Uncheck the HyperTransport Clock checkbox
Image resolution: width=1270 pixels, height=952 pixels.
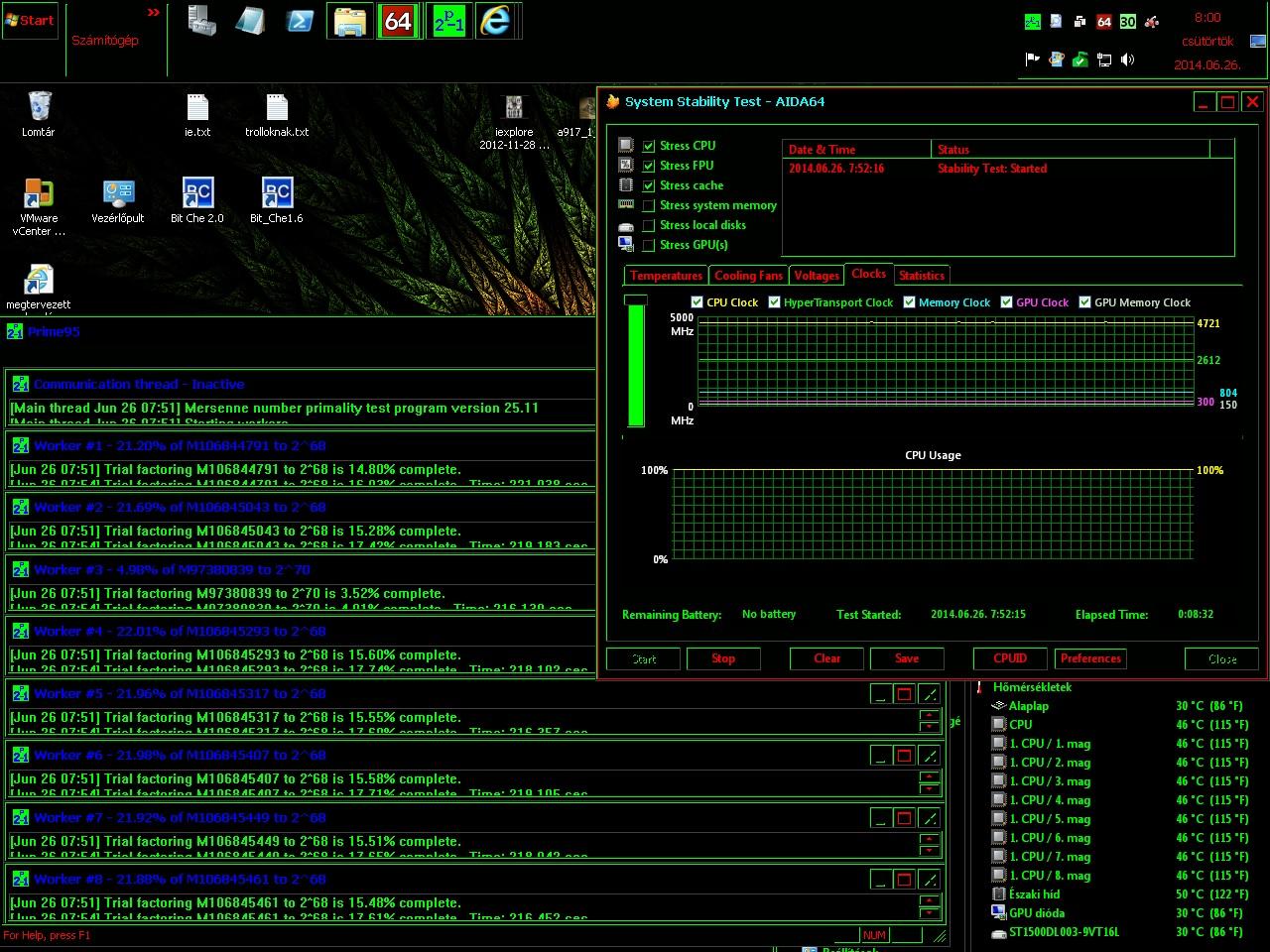[774, 302]
